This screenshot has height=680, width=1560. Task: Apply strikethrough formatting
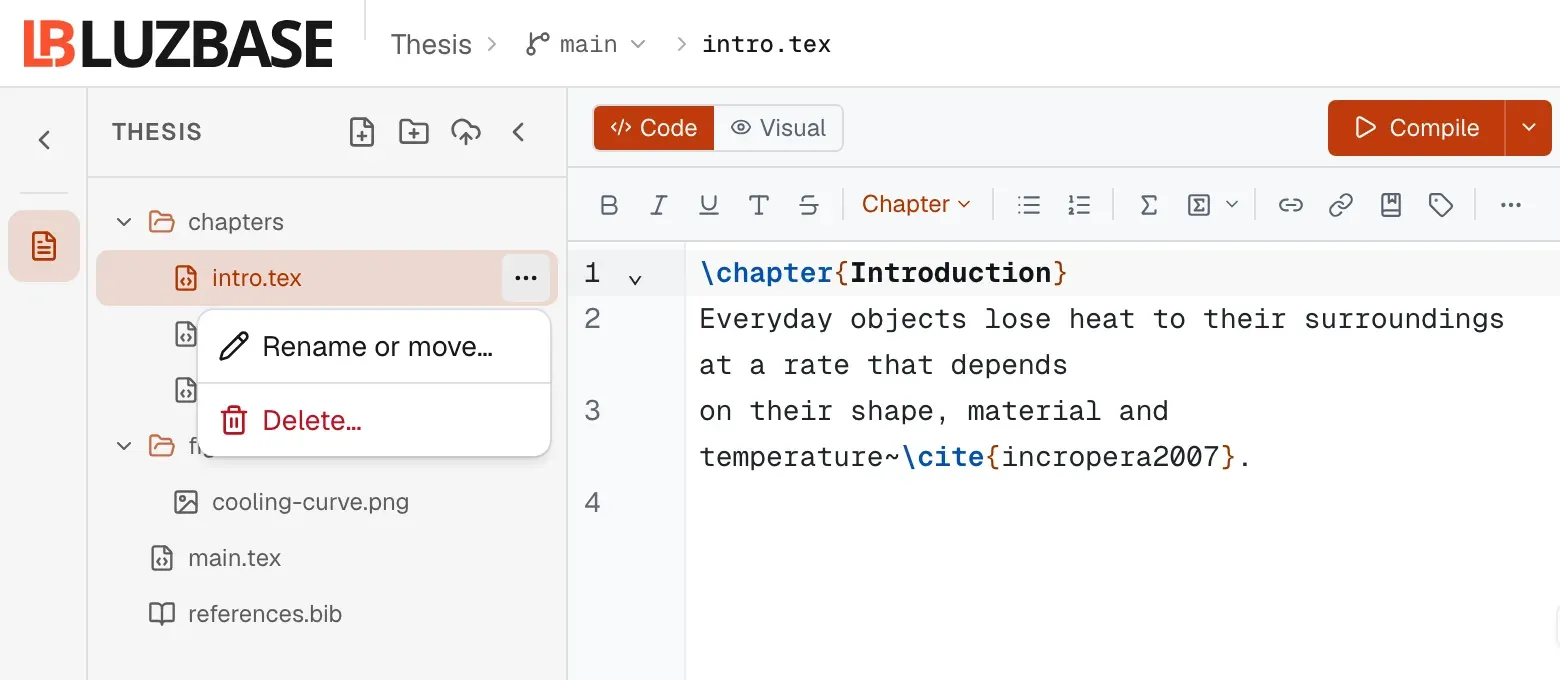[x=809, y=205]
